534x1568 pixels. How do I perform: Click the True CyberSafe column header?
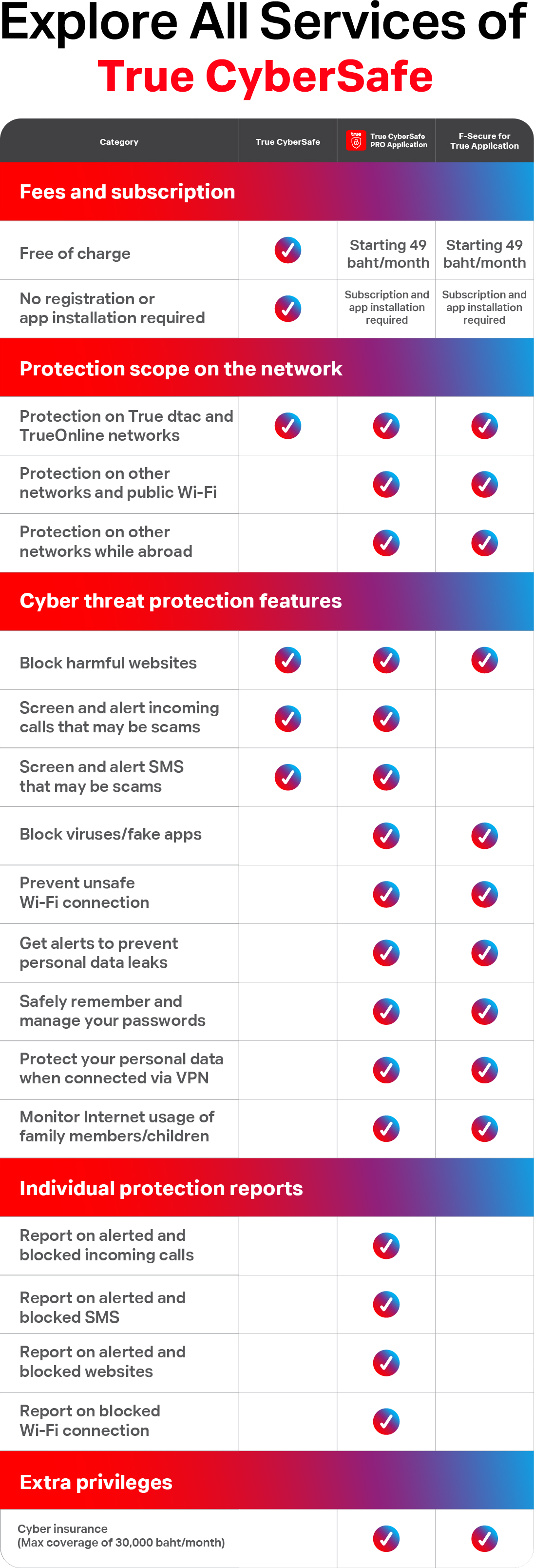pos(287,142)
